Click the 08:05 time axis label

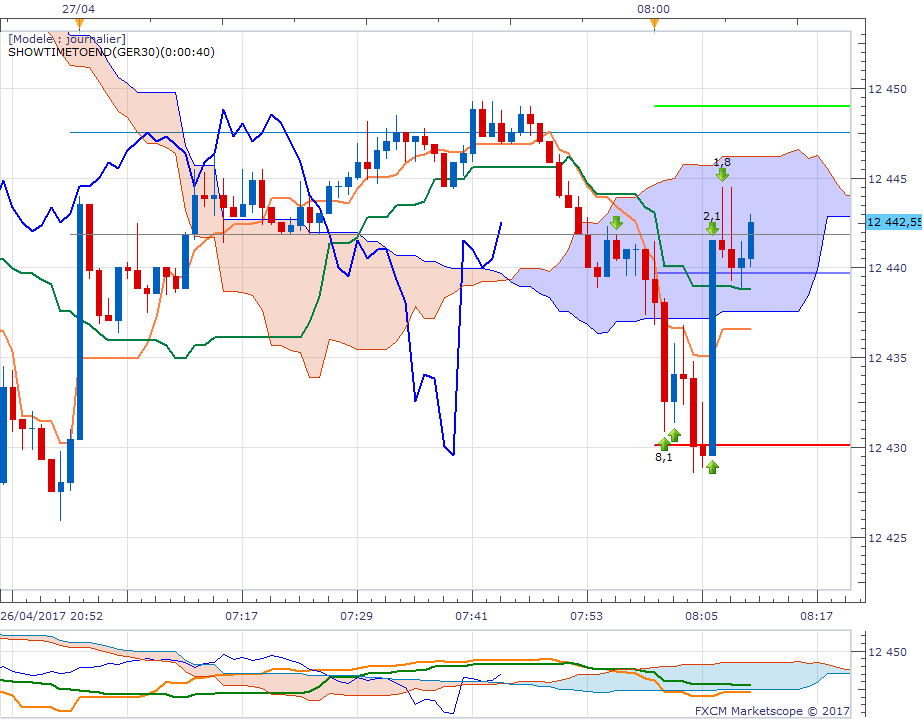pyautogui.click(x=701, y=616)
